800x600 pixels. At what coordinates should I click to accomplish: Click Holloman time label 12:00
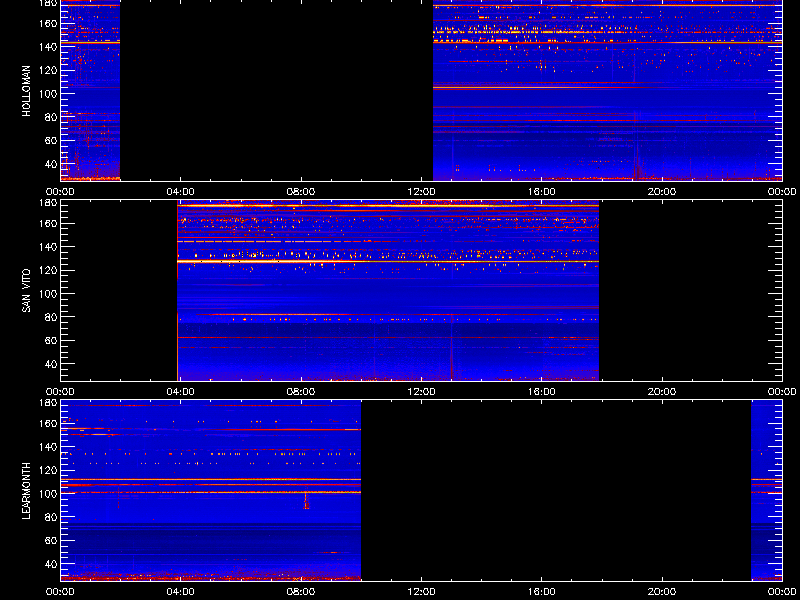pyautogui.click(x=421, y=192)
